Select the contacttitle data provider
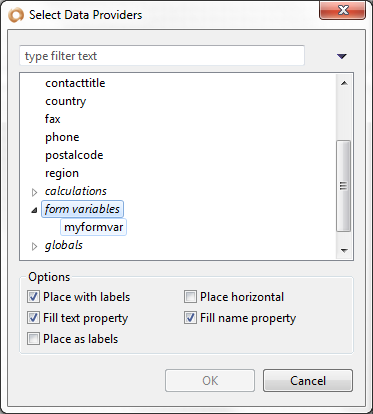 (75, 83)
